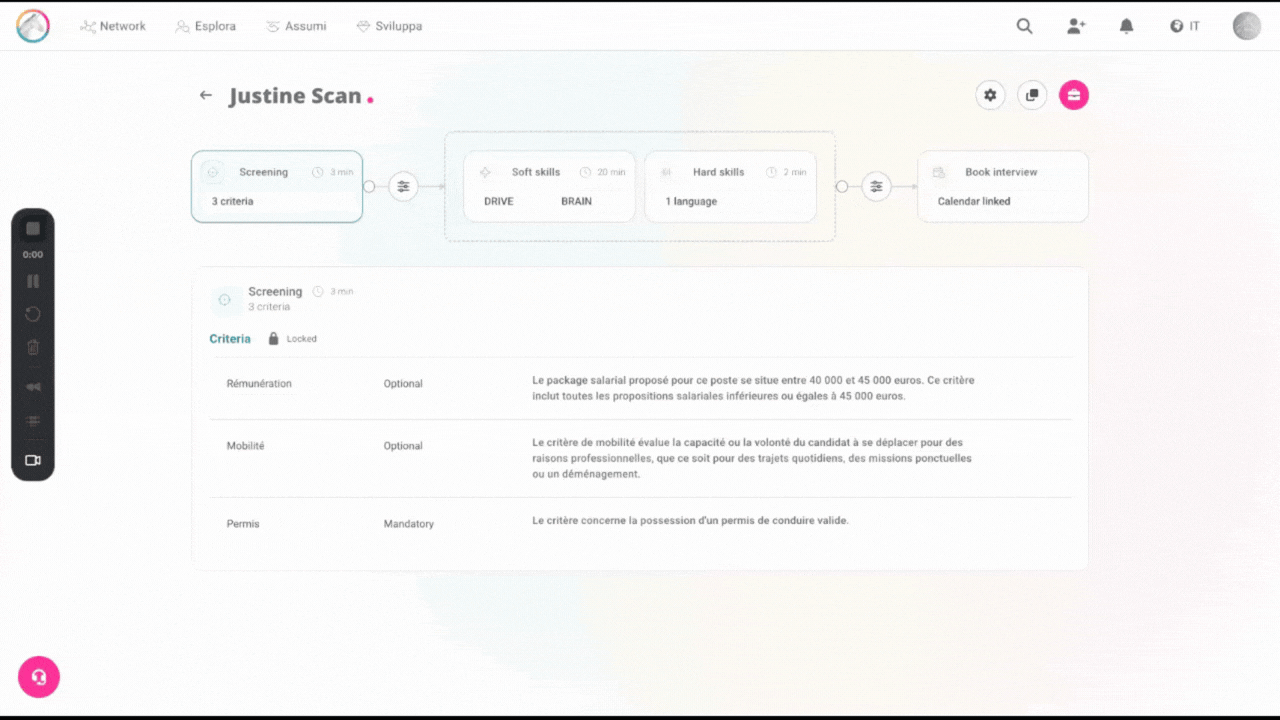This screenshot has height=720, width=1280.
Task: Toggle the camera in recording toolbar
Action: click(33, 460)
